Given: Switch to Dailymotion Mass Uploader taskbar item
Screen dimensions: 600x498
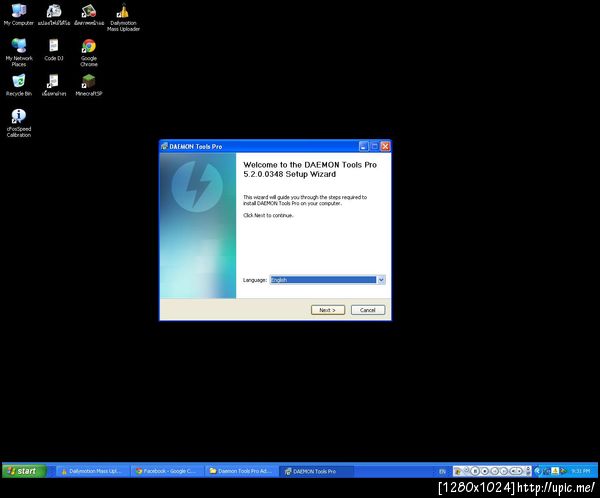Looking at the screenshot, I should tap(92, 471).
